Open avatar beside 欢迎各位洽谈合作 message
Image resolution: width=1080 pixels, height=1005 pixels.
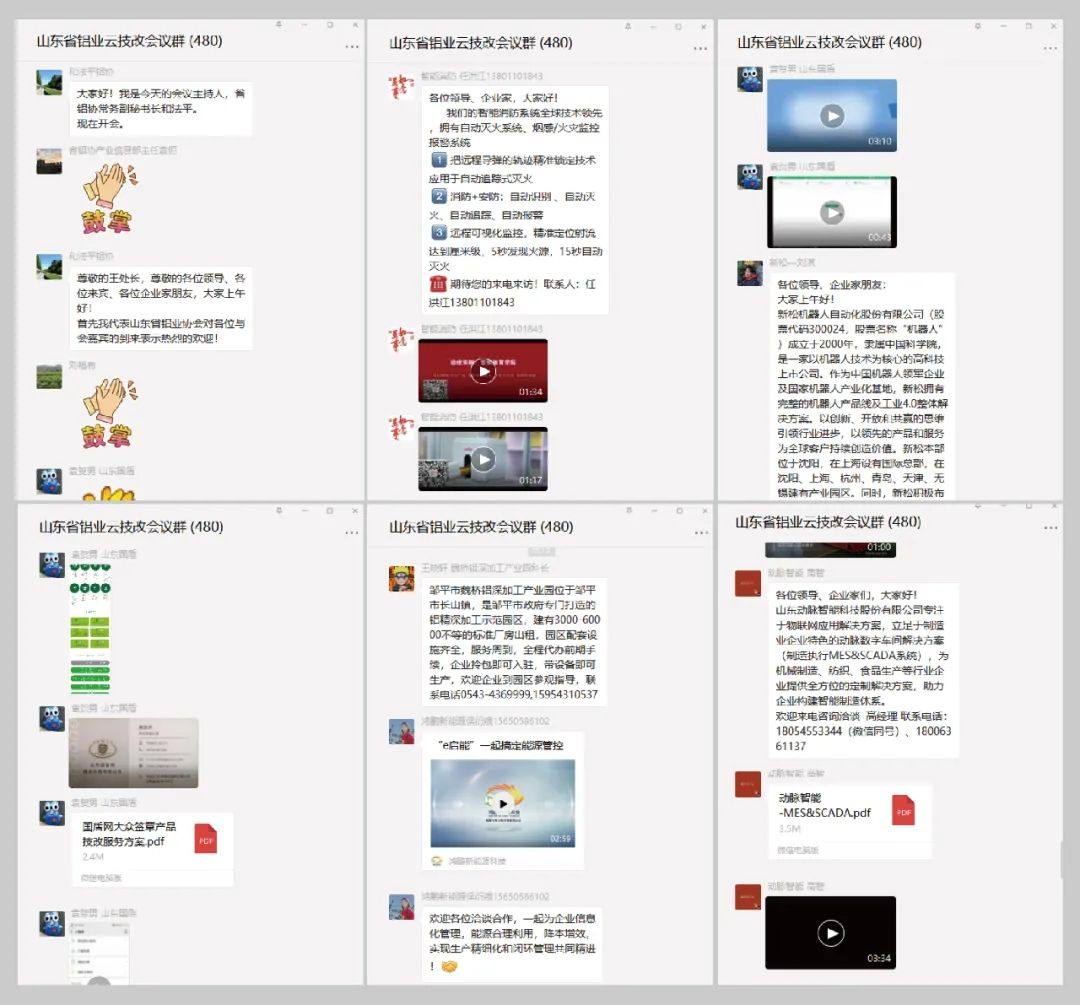(402, 907)
